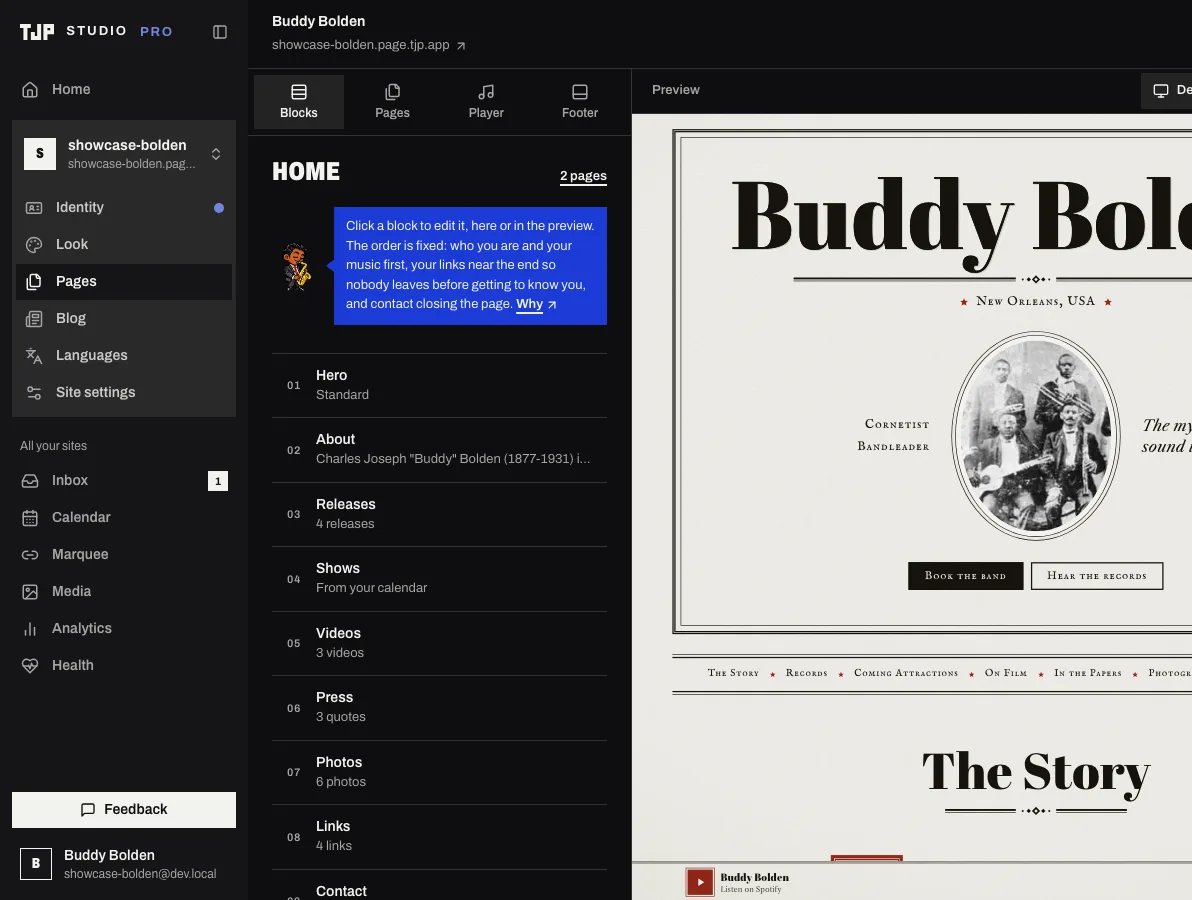The height and width of the screenshot is (900, 1192).
Task: Click the Inbox tray icon
Action: tap(30, 480)
